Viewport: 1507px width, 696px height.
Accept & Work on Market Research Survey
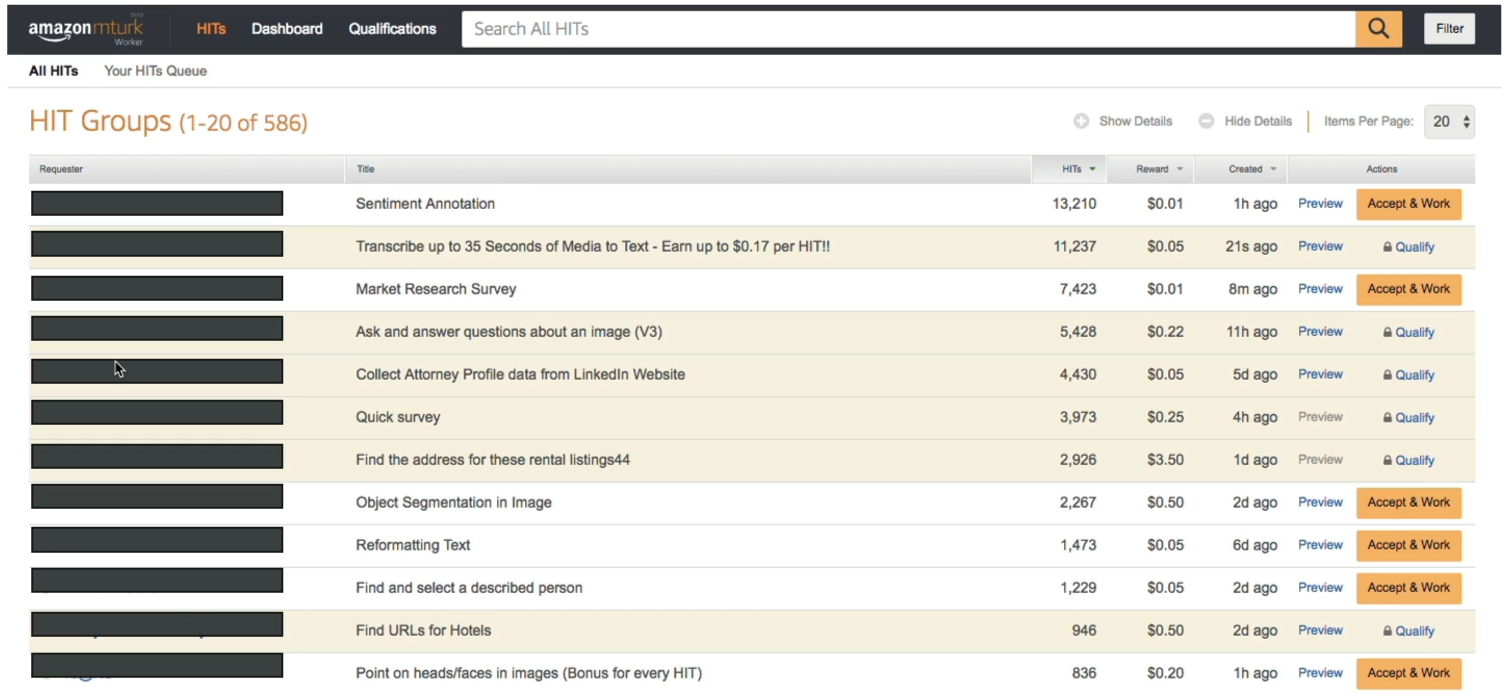[x=1408, y=289]
